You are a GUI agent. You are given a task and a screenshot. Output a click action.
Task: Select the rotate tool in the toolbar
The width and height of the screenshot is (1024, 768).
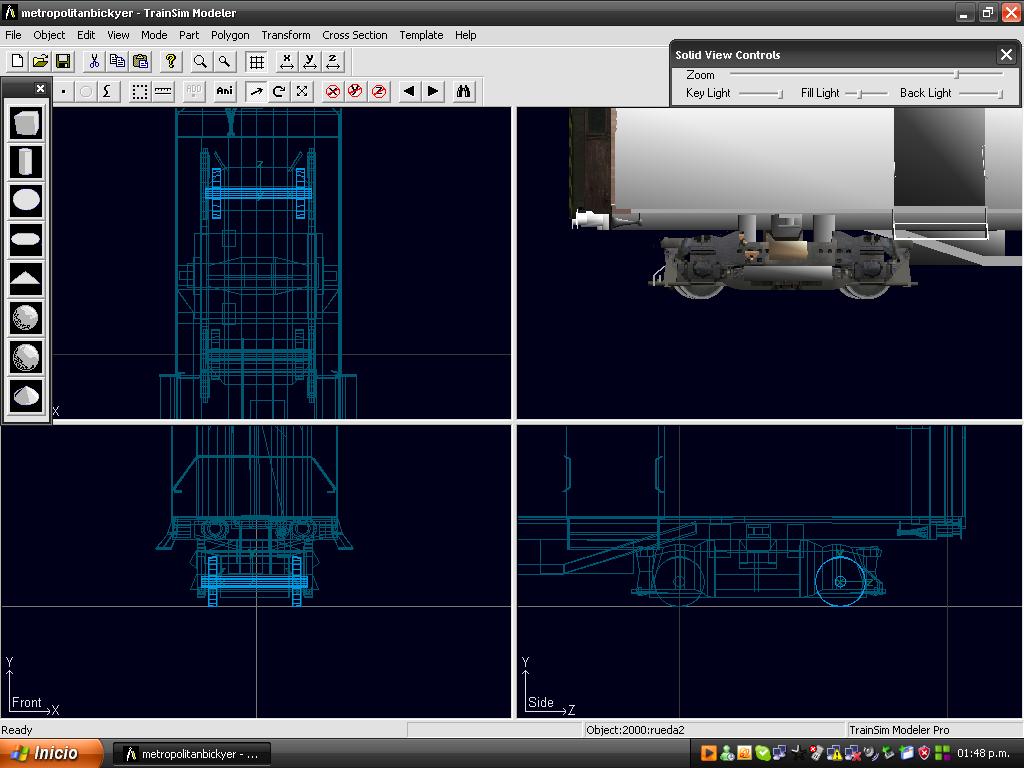(279, 91)
